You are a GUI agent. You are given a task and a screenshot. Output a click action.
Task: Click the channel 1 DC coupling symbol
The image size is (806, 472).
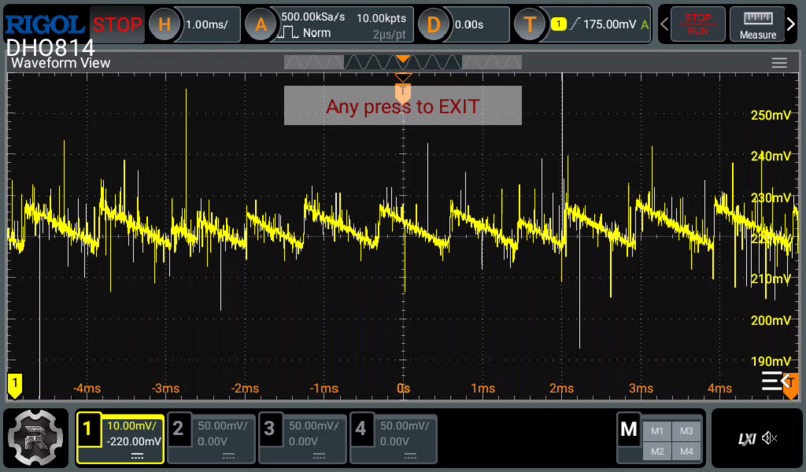(137, 456)
